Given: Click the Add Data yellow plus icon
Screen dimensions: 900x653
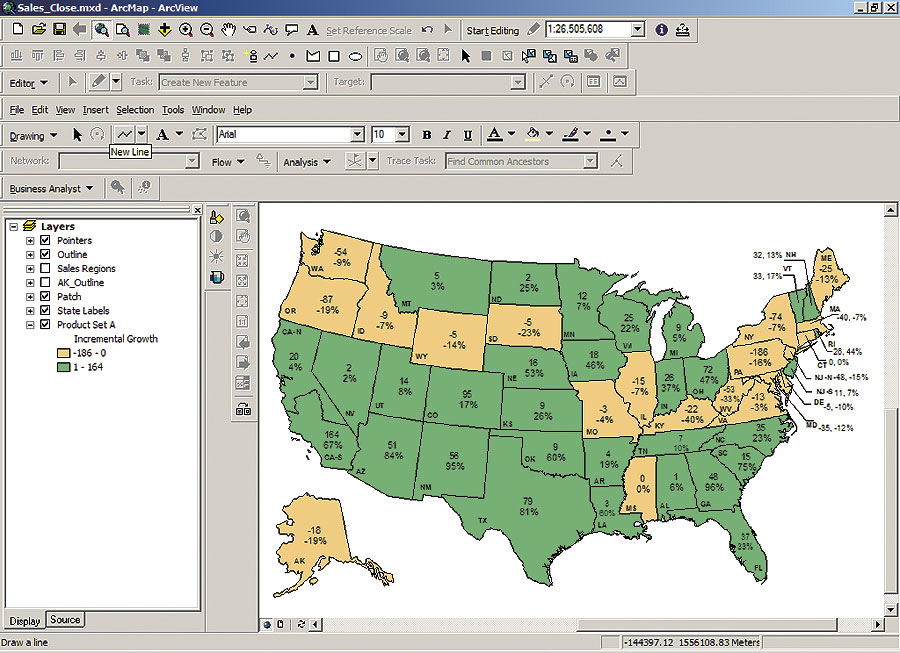Looking at the screenshot, I should [165, 30].
